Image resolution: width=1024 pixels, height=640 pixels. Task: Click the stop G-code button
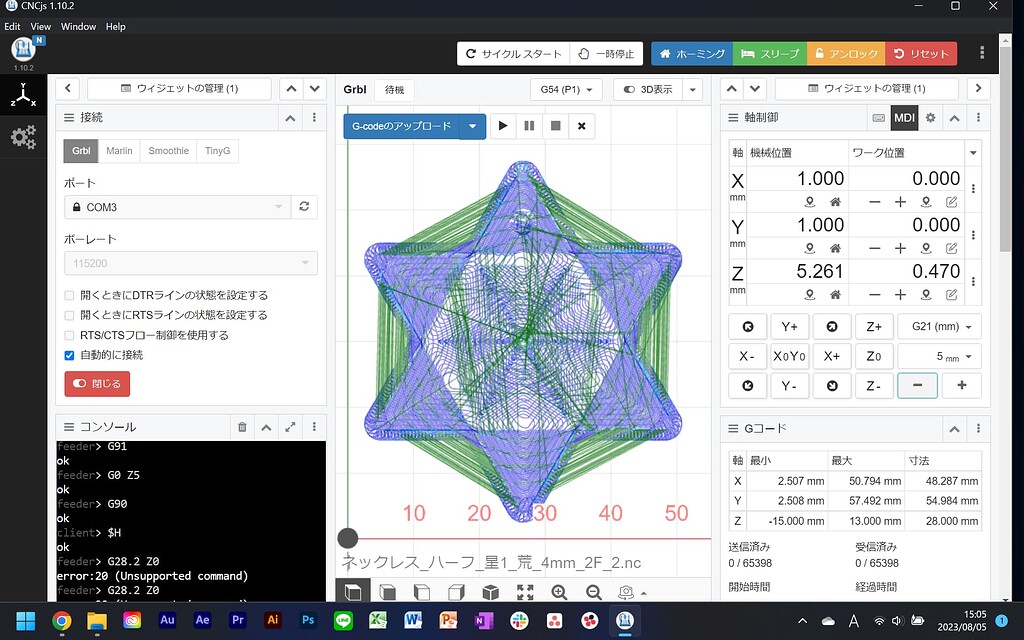click(x=555, y=126)
